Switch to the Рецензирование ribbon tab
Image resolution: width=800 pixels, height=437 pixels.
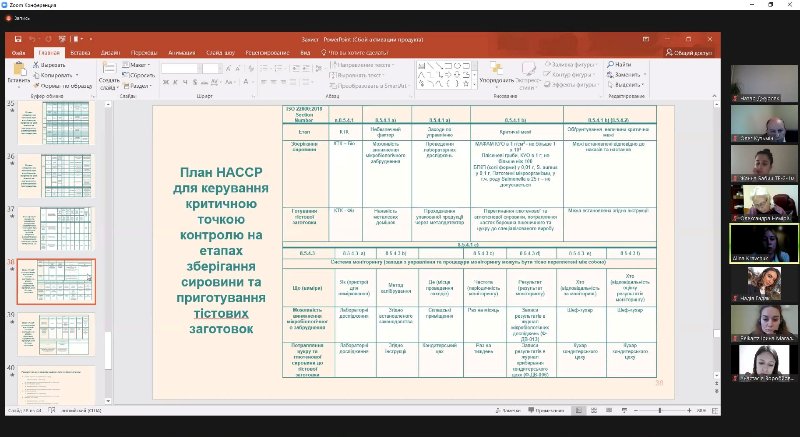pos(267,53)
